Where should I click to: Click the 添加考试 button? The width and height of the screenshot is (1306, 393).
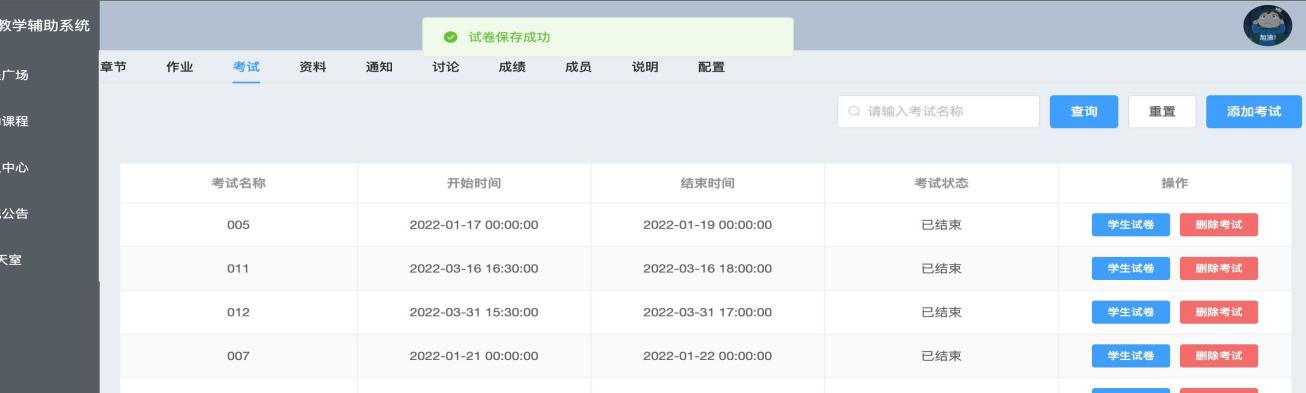[1254, 112]
